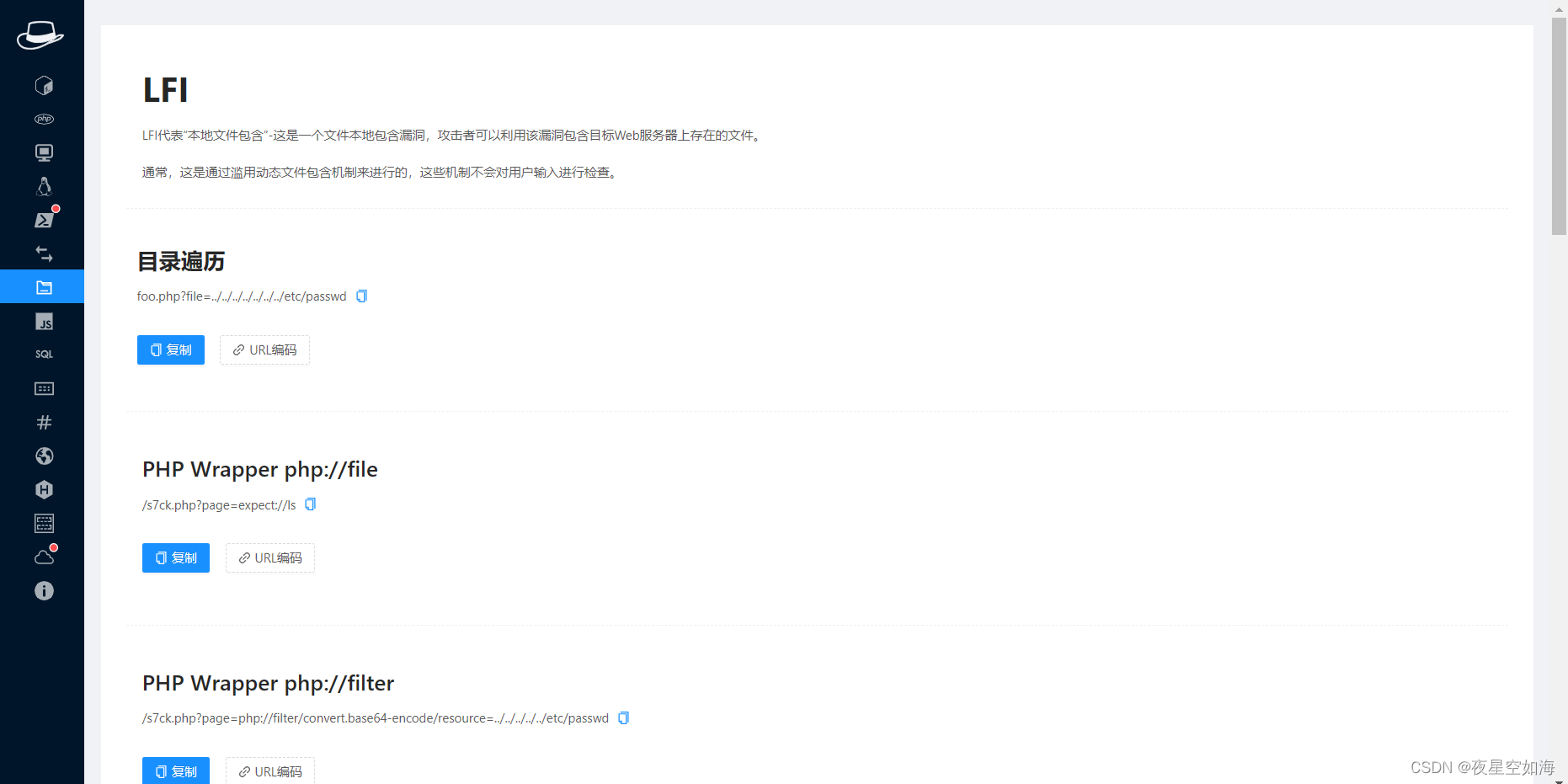Click the PHP Wrapper php://file heading

click(260, 469)
